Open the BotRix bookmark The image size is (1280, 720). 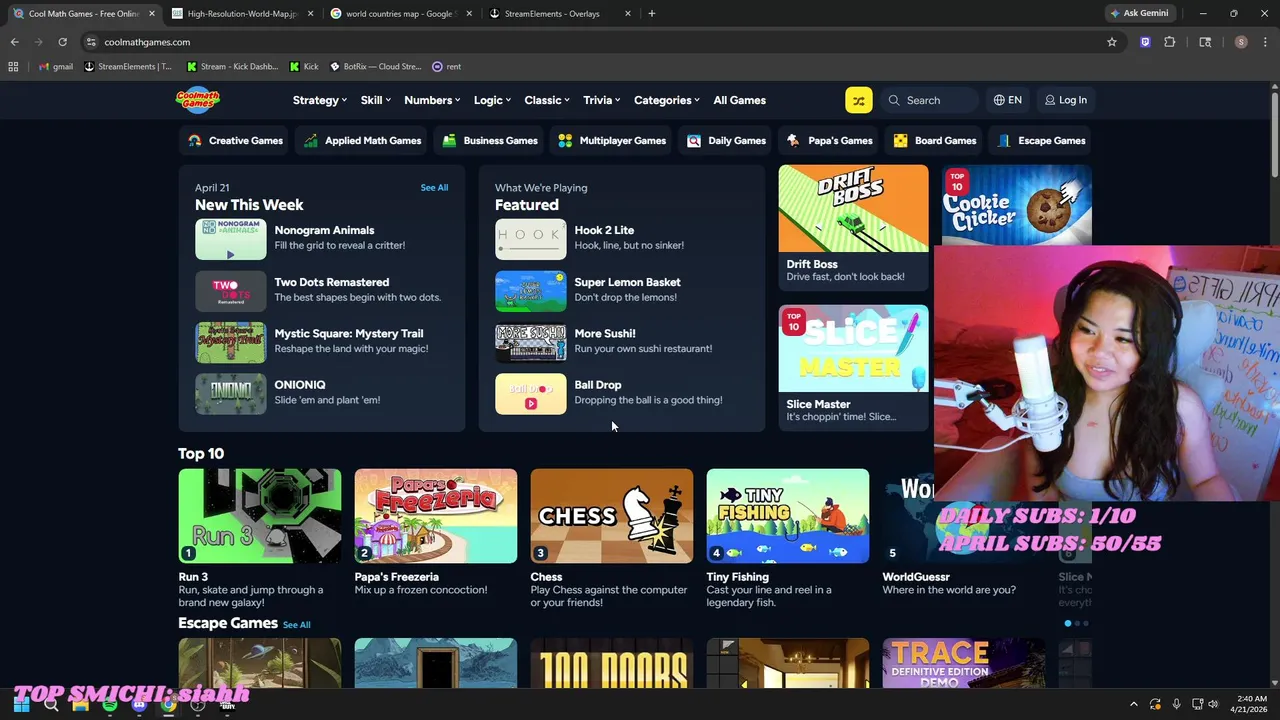[x=376, y=66]
